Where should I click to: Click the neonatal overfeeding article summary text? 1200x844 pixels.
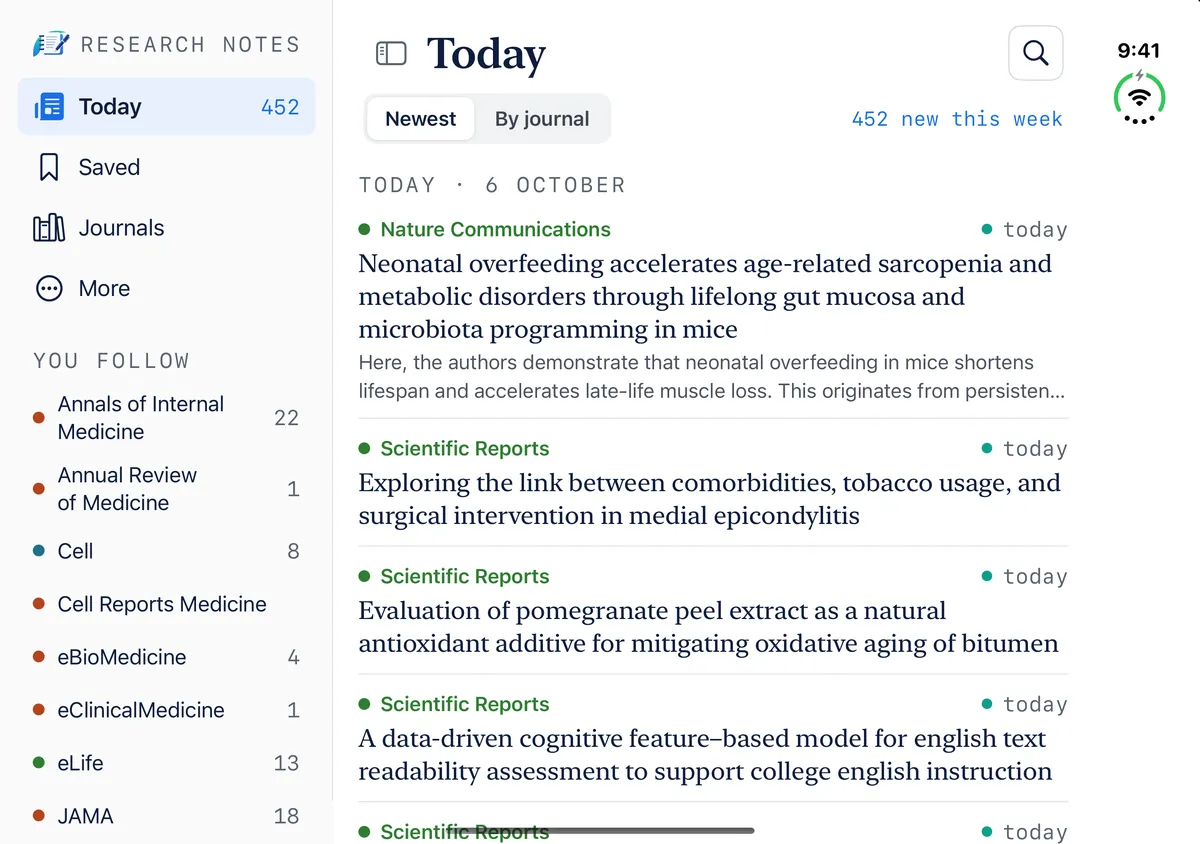(x=711, y=377)
